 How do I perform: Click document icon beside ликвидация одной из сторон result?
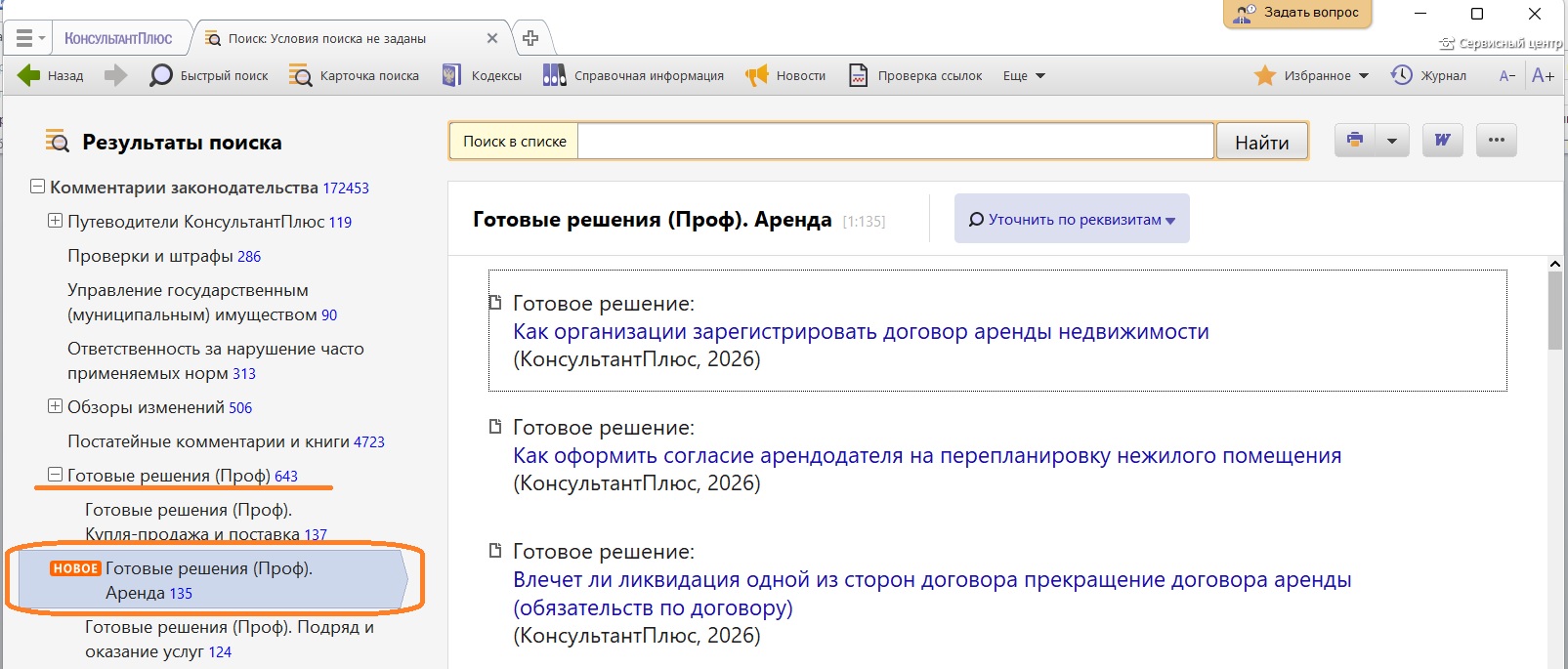(x=495, y=551)
